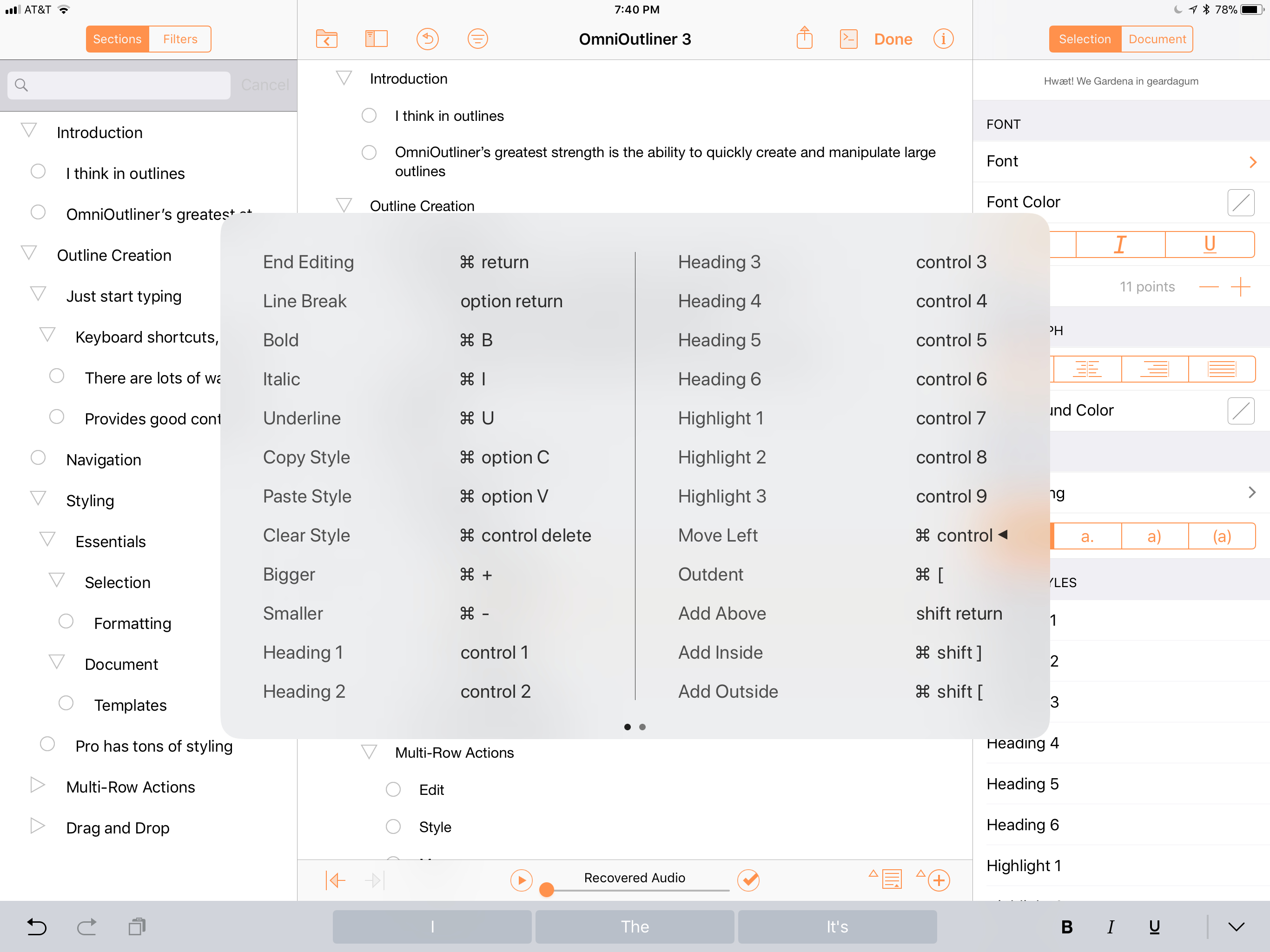Tap keyboard bar redo arrow
The height and width of the screenshot is (952, 1270).
(86, 927)
